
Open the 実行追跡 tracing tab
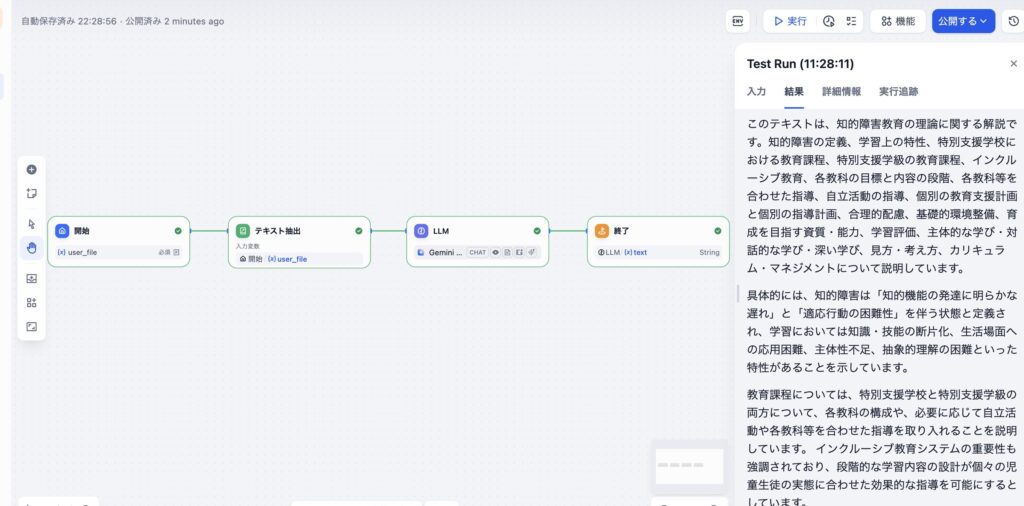(899, 91)
